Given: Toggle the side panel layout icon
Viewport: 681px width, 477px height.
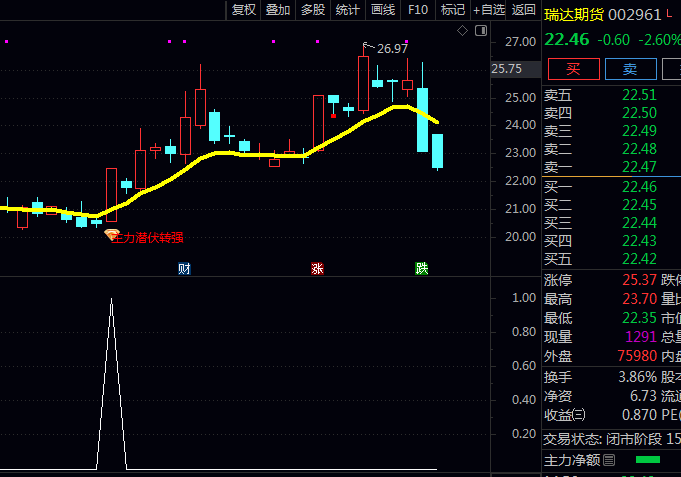Looking at the screenshot, I should (481, 30).
